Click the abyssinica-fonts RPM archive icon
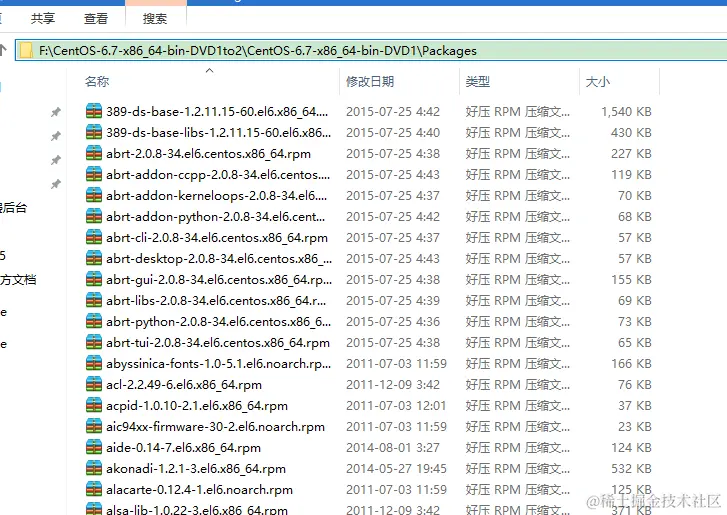 (94, 363)
